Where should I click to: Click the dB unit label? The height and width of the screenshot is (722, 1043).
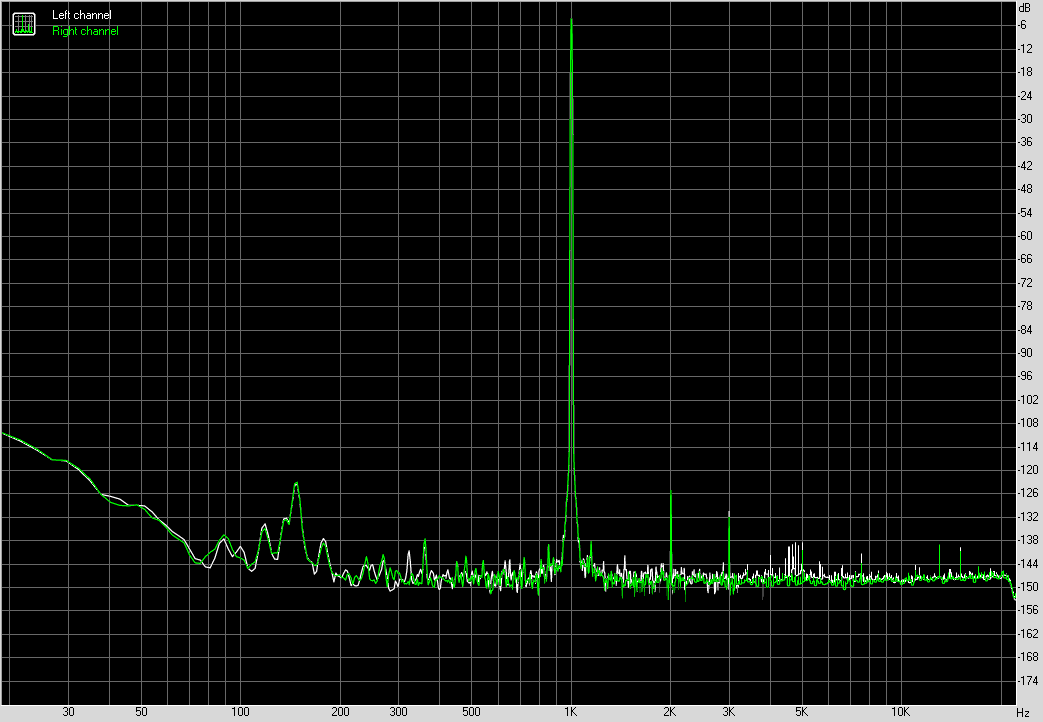(x=1024, y=9)
